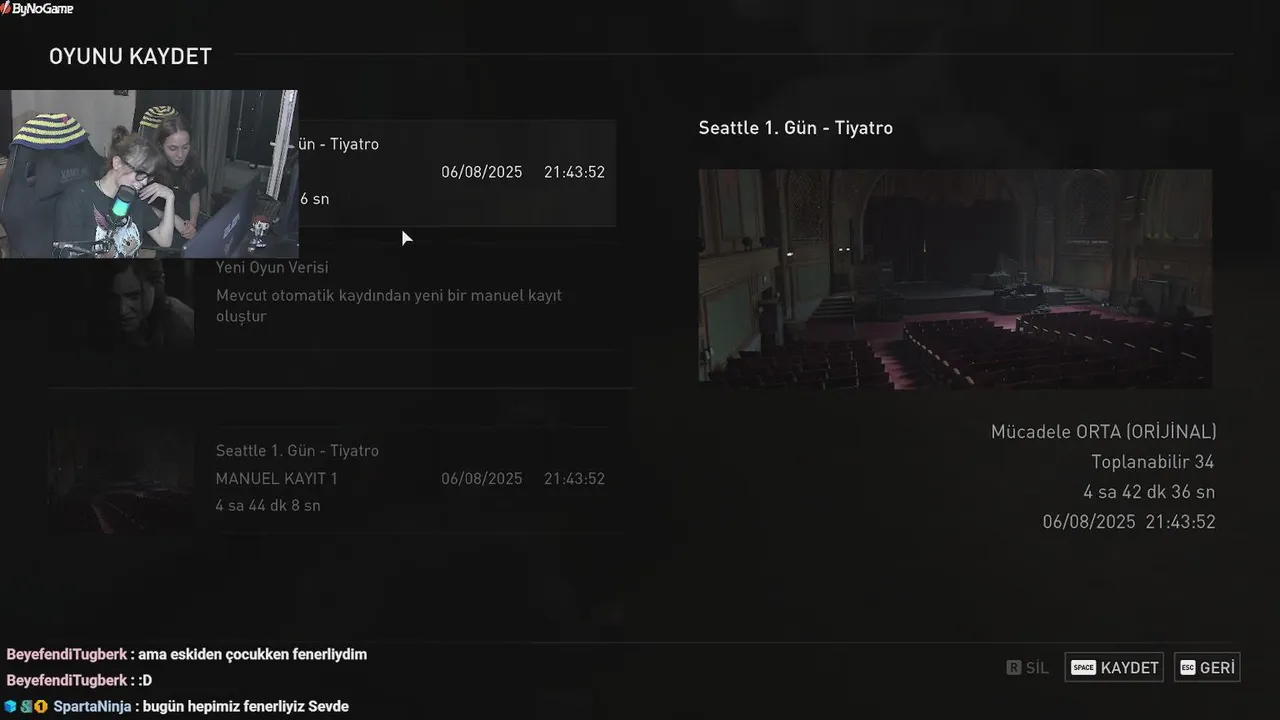This screenshot has width=1280, height=720.
Task: Click the SPACE key icon beside KAYDET
Action: point(1083,668)
